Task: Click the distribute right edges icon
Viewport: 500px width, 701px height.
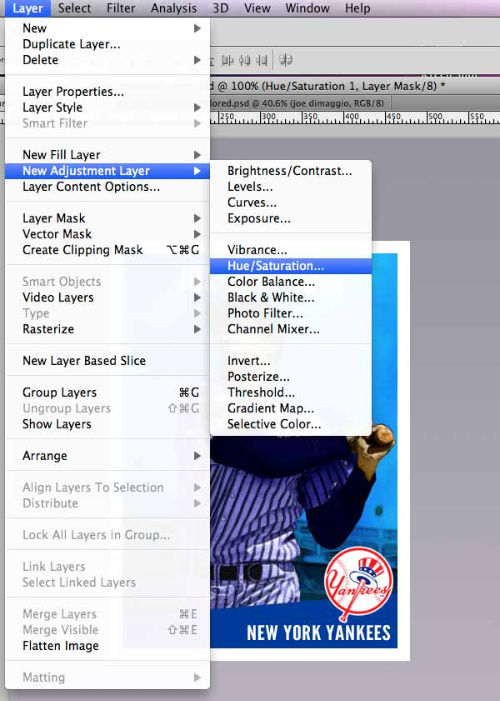Action: pos(262,60)
